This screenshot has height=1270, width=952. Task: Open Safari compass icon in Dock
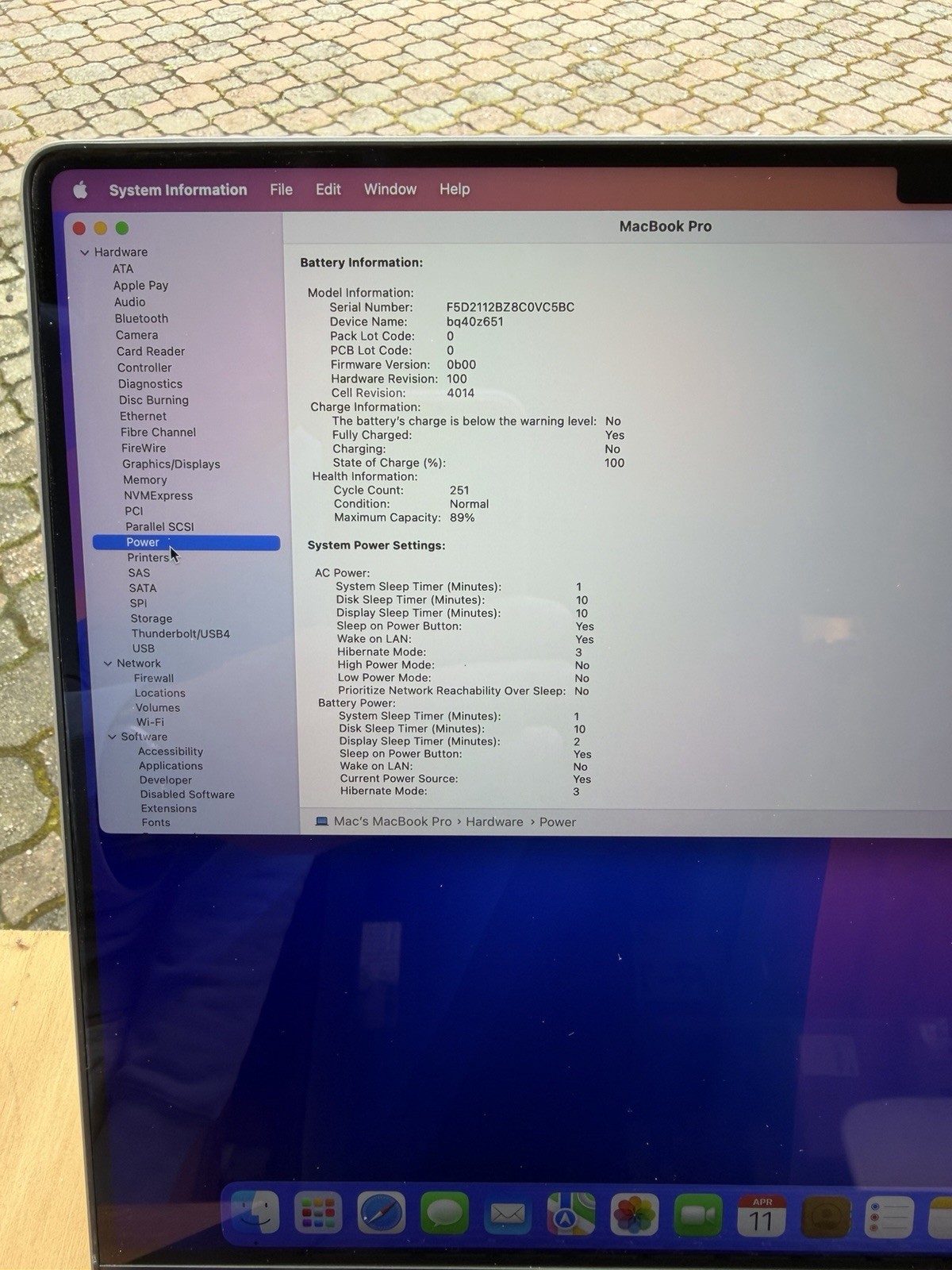[382, 1213]
